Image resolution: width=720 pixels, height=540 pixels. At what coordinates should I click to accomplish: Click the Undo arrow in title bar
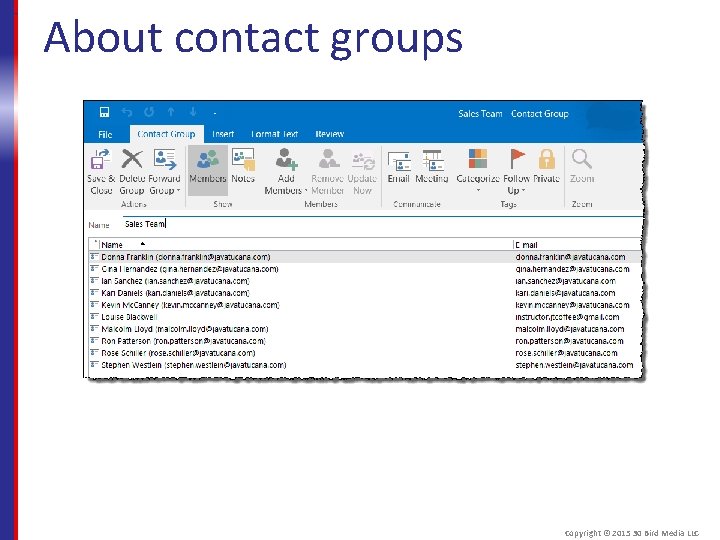[127, 112]
